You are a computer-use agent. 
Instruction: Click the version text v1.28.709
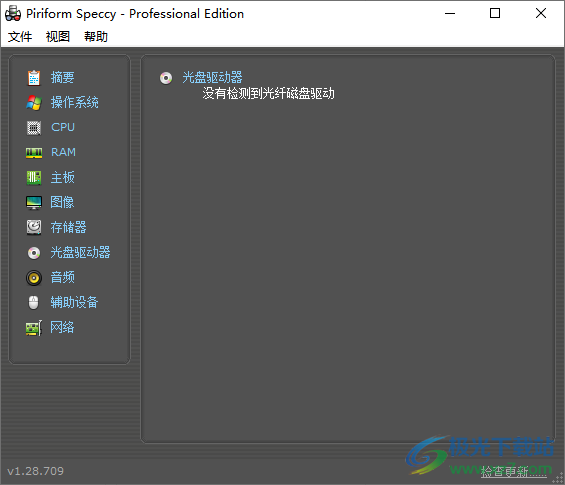click(x=35, y=471)
